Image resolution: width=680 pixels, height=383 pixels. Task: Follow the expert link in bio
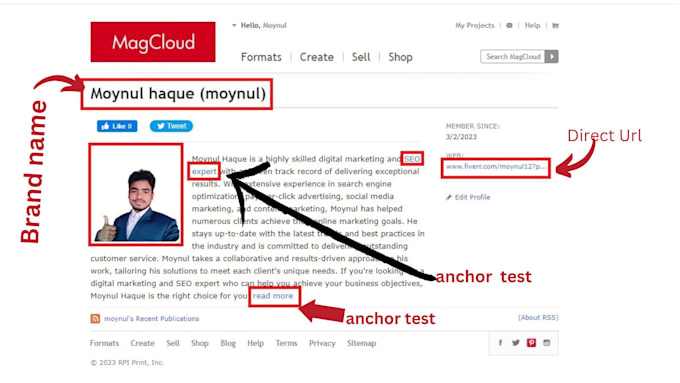tap(204, 172)
